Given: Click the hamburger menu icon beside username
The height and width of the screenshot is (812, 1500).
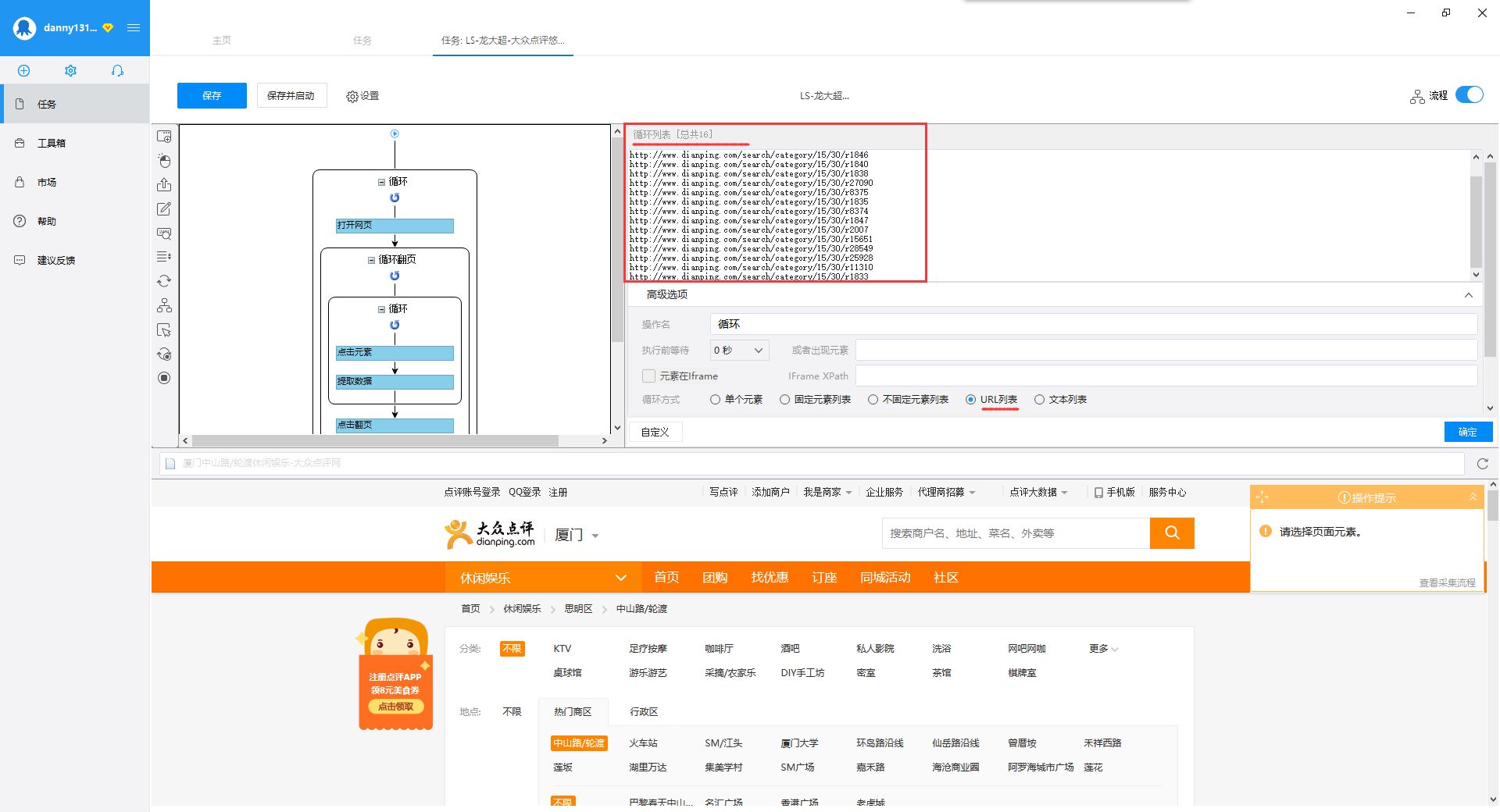Looking at the screenshot, I should pyautogui.click(x=134, y=27).
